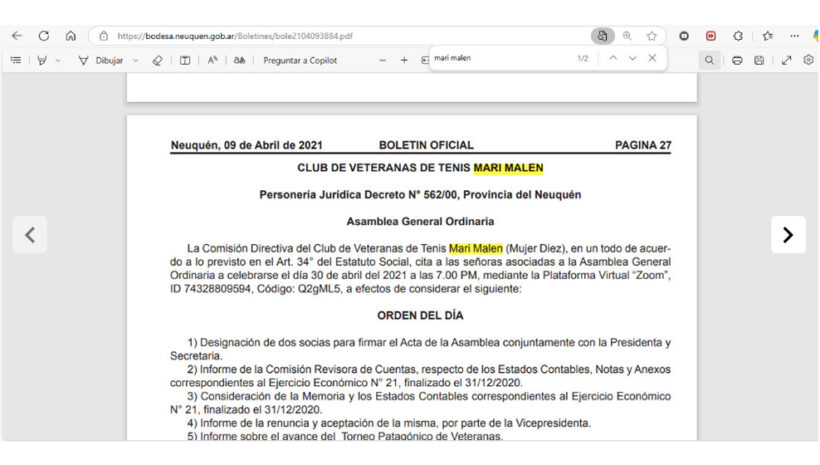This screenshot has height=465, width=820.
Task: Go to previous search result
Action: point(613,59)
